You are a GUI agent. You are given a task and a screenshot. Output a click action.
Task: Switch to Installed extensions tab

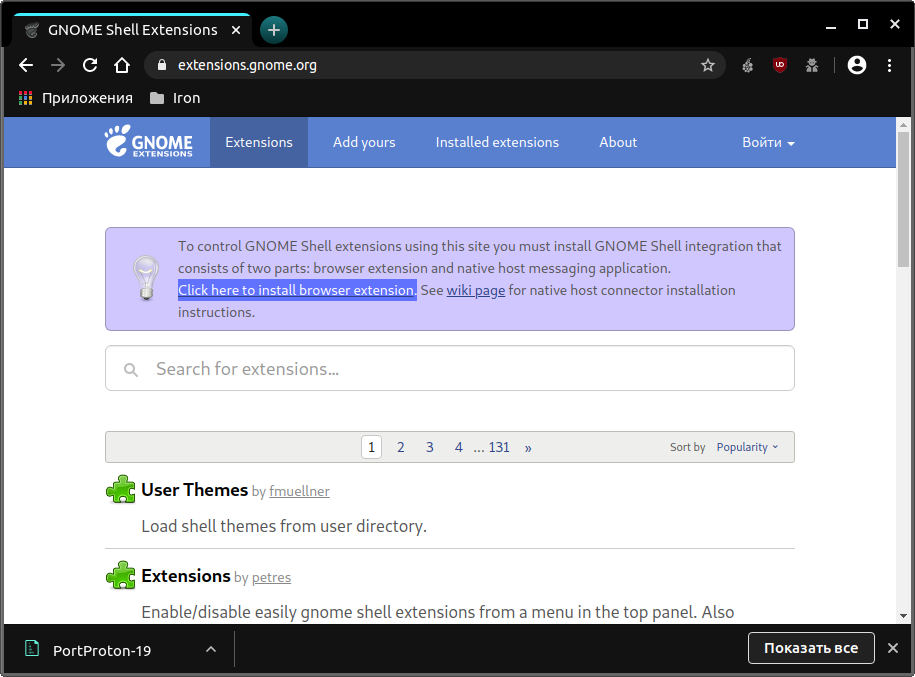tap(497, 142)
